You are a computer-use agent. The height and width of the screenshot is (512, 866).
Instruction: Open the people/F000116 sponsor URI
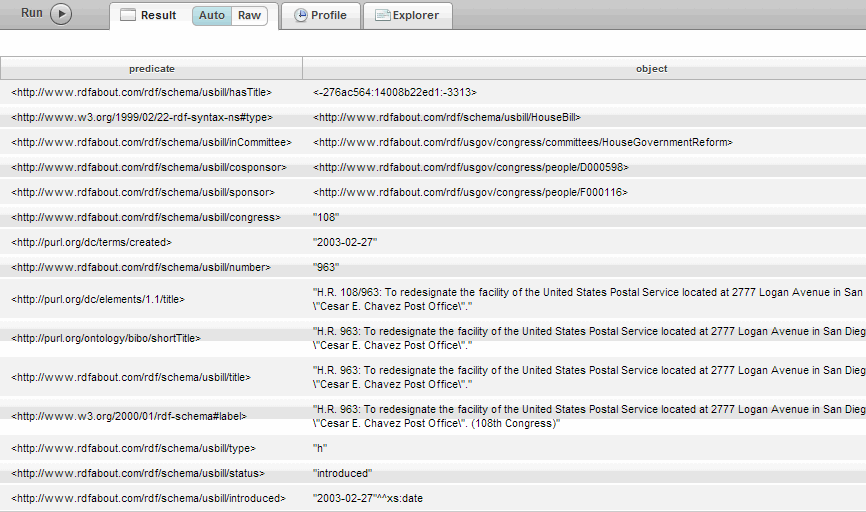470,192
